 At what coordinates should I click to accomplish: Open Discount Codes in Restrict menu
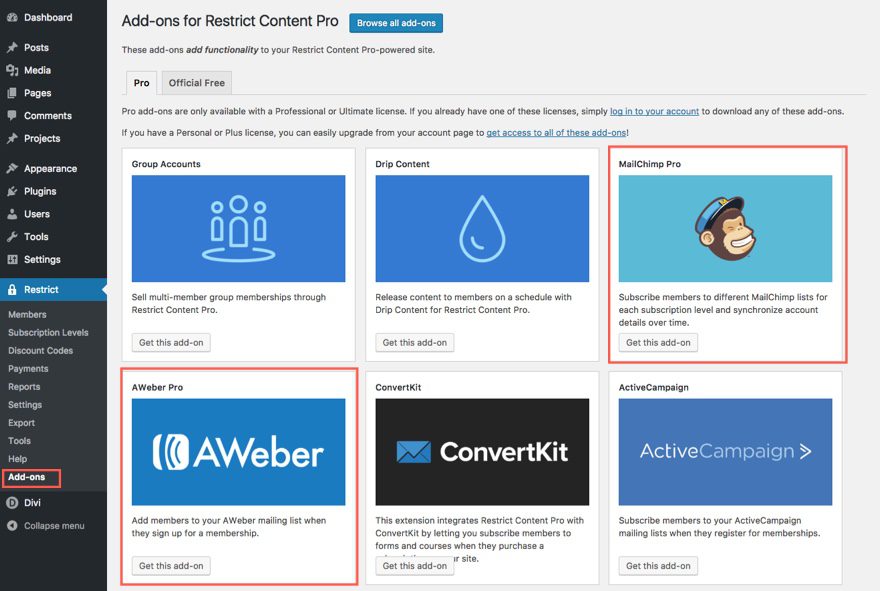pos(40,351)
